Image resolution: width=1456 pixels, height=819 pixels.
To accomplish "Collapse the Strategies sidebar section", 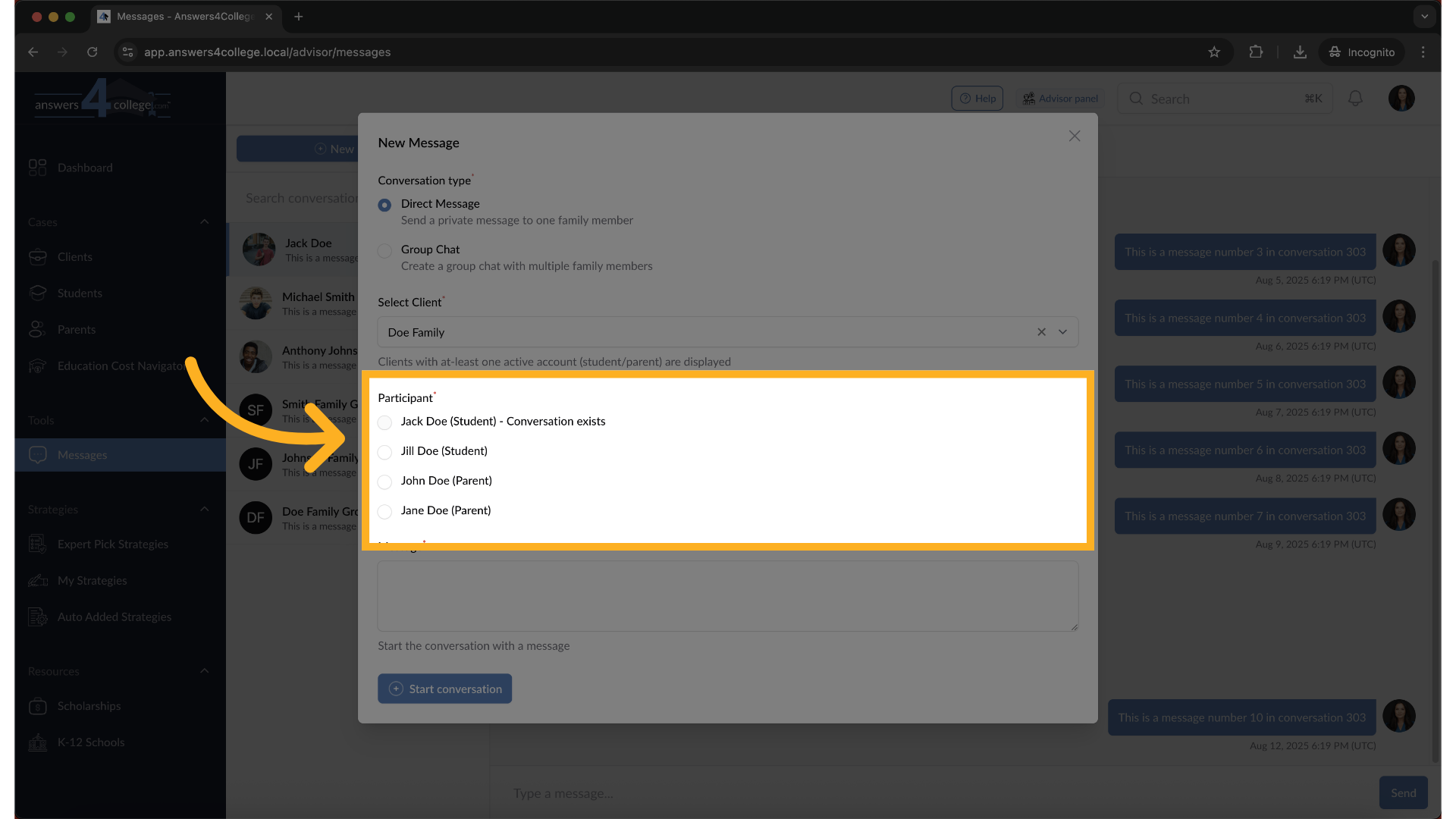I will click(204, 510).
